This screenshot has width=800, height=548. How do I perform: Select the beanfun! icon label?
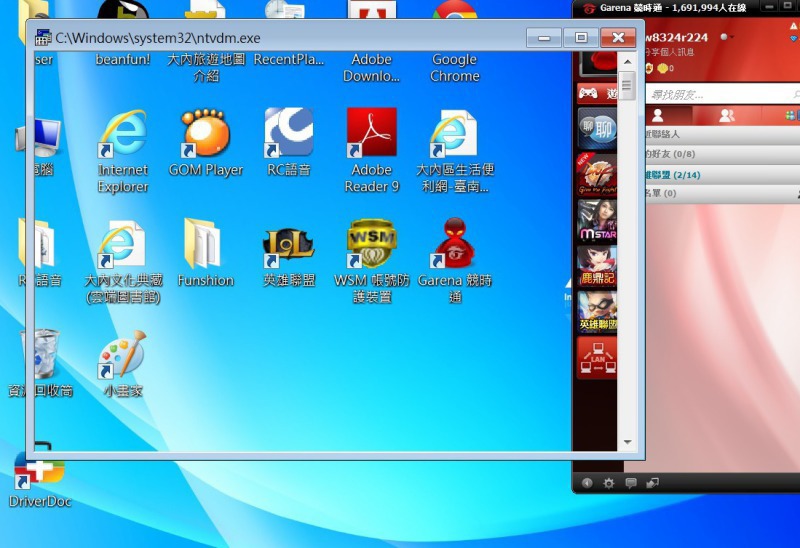click(x=123, y=59)
